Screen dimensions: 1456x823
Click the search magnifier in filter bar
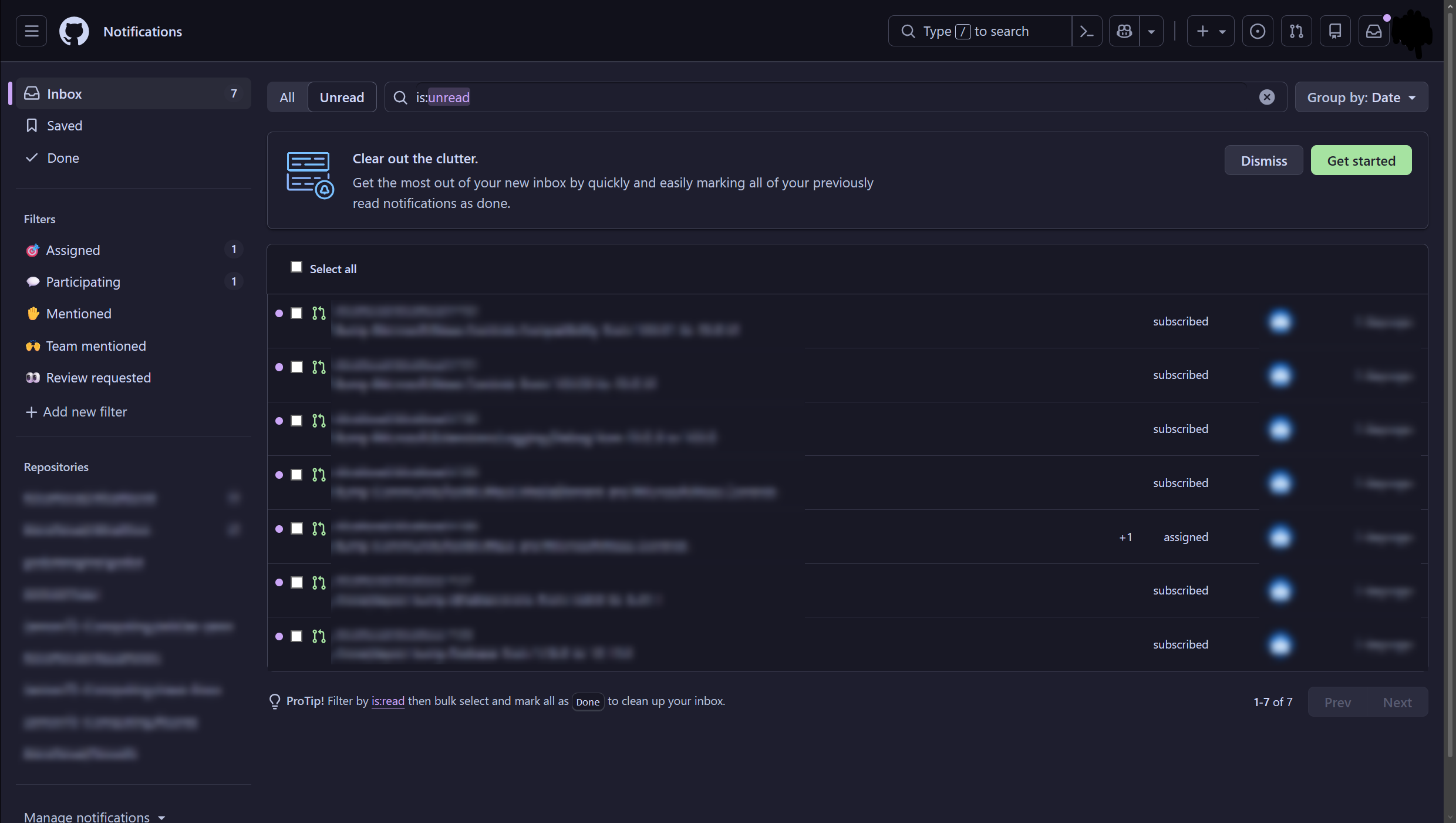pos(400,97)
